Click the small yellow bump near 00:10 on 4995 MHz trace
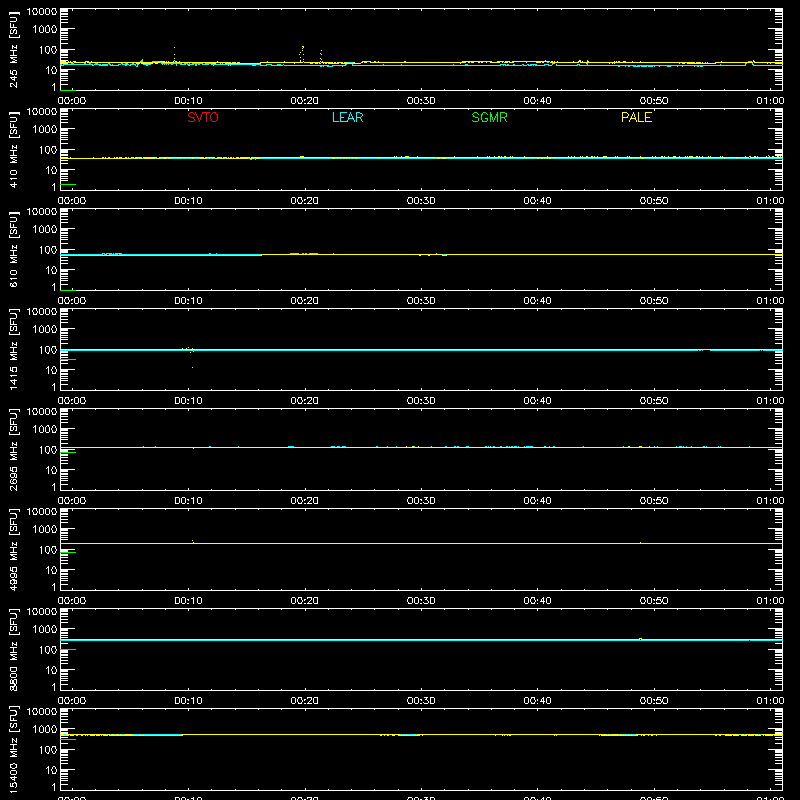The width and height of the screenshot is (800, 800). pyautogui.click(x=192, y=541)
